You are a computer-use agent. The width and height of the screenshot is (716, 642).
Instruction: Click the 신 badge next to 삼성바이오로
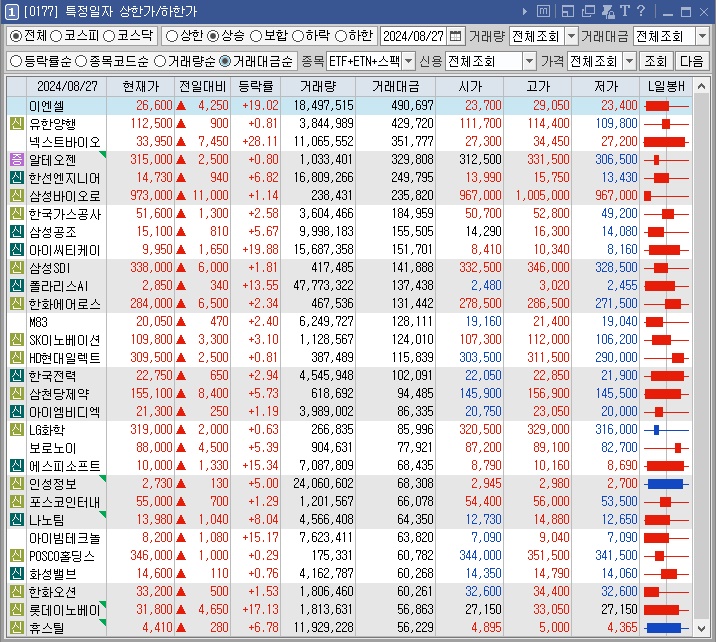pyautogui.click(x=17, y=195)
